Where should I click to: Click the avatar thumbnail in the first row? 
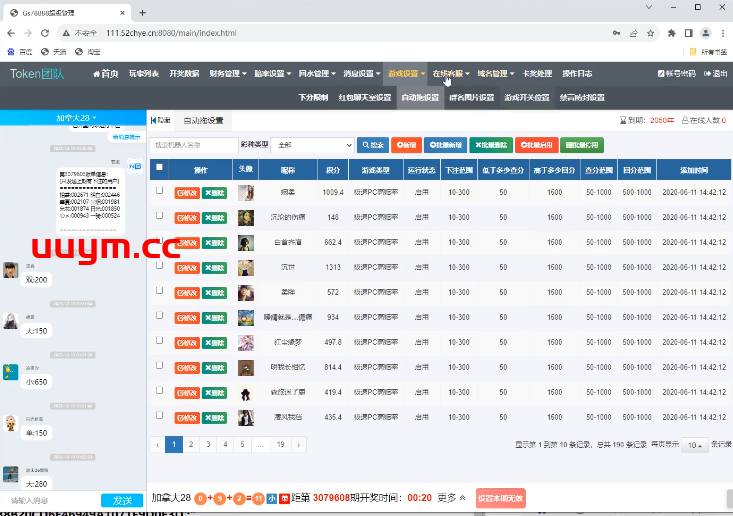tap(245, 192)
